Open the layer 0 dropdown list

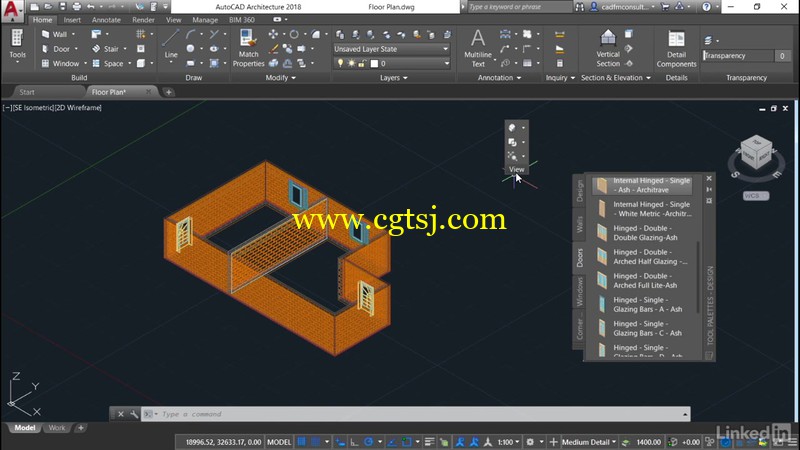coord(447,64)
